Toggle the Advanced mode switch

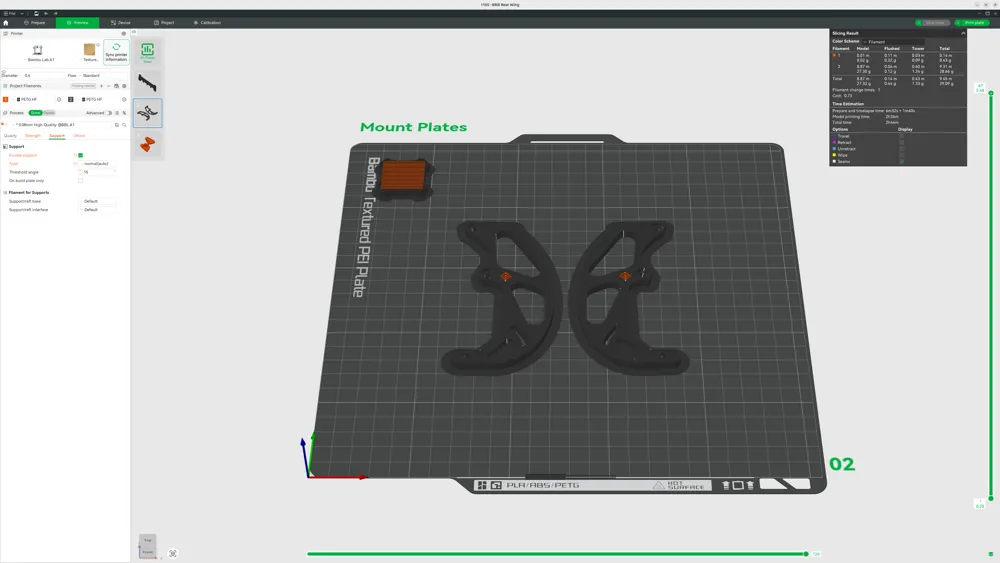click(110, 113)
